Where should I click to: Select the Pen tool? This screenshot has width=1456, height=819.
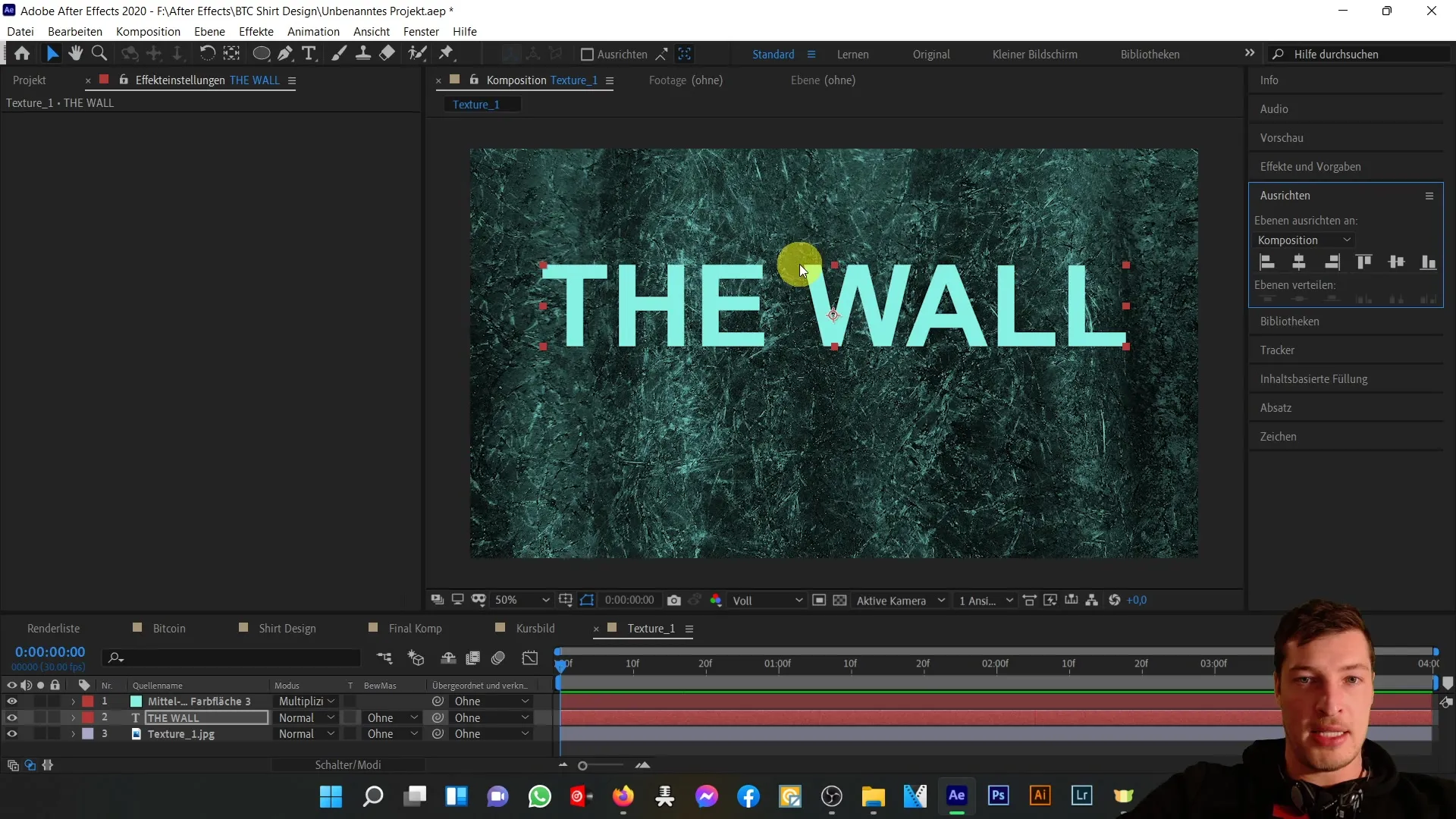coord(285,54)
